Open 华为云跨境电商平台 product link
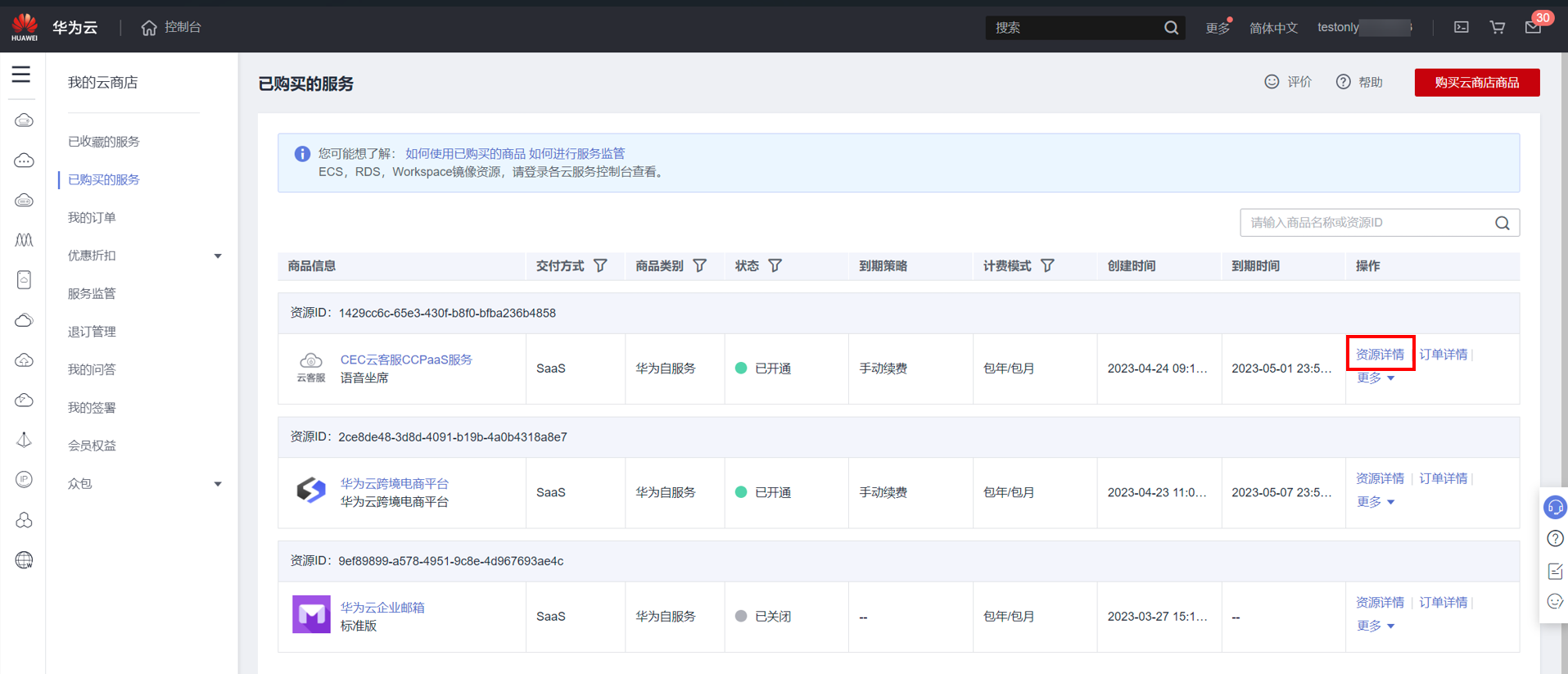The width and height of the screenshot is (1568, 674). point(394,483)
